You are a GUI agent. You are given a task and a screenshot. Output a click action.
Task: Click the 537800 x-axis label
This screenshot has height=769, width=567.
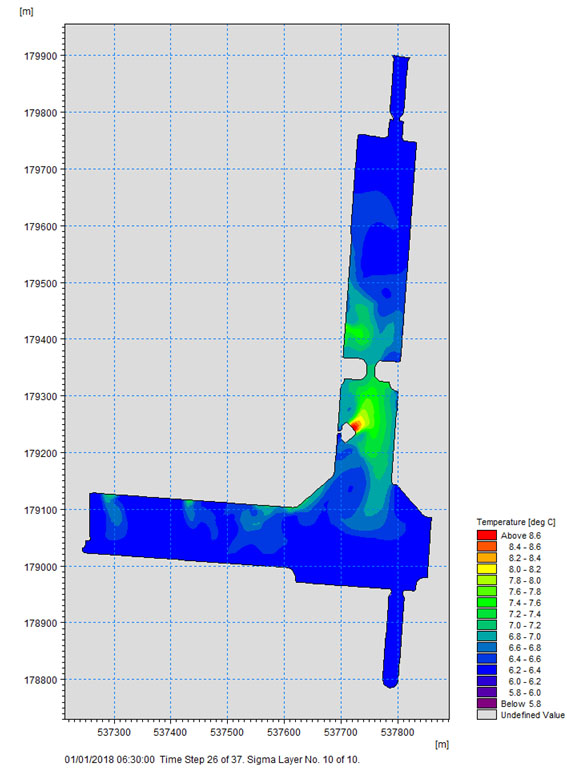398,732
